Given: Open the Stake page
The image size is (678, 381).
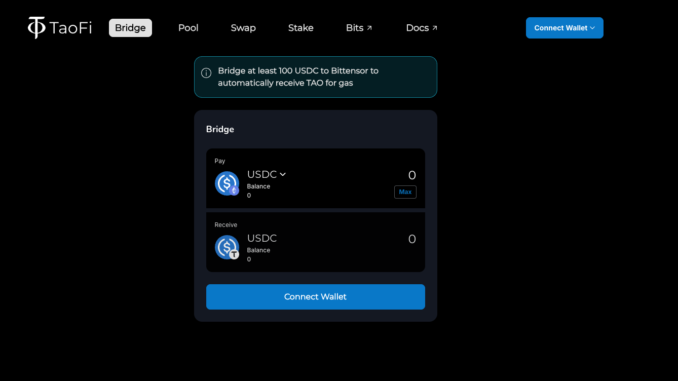Looking at the screenshot, I should click(x=301, y=28).
